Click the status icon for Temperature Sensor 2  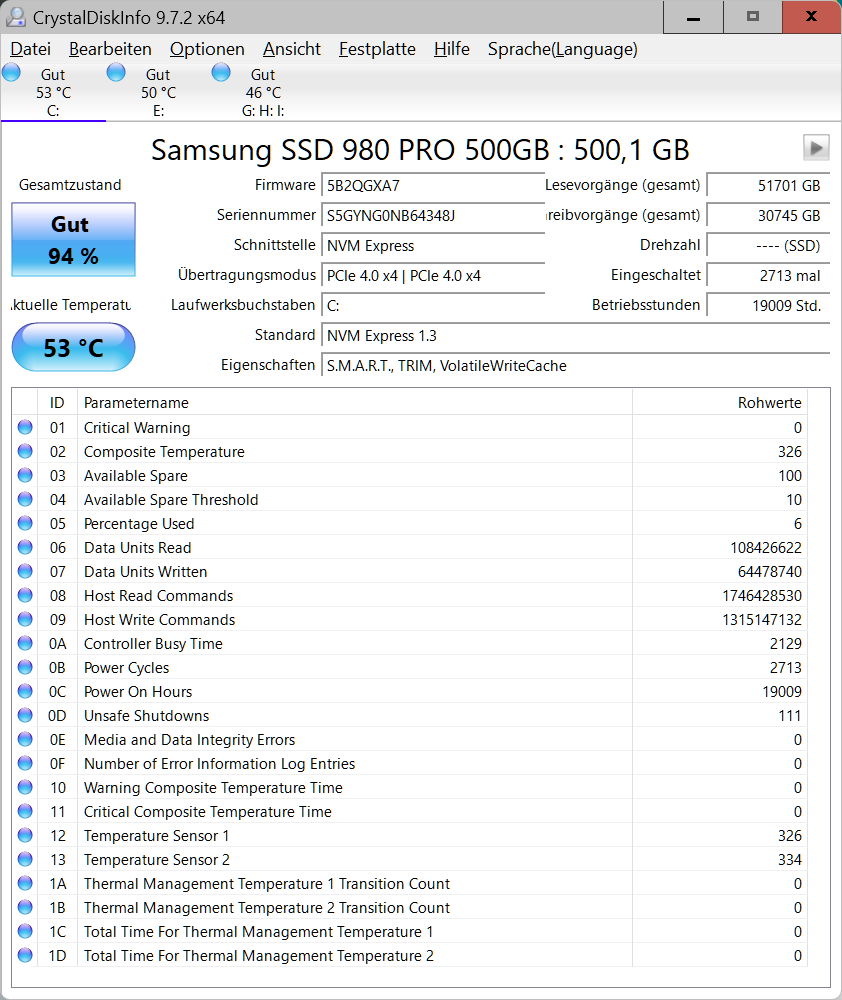(25, 860)
